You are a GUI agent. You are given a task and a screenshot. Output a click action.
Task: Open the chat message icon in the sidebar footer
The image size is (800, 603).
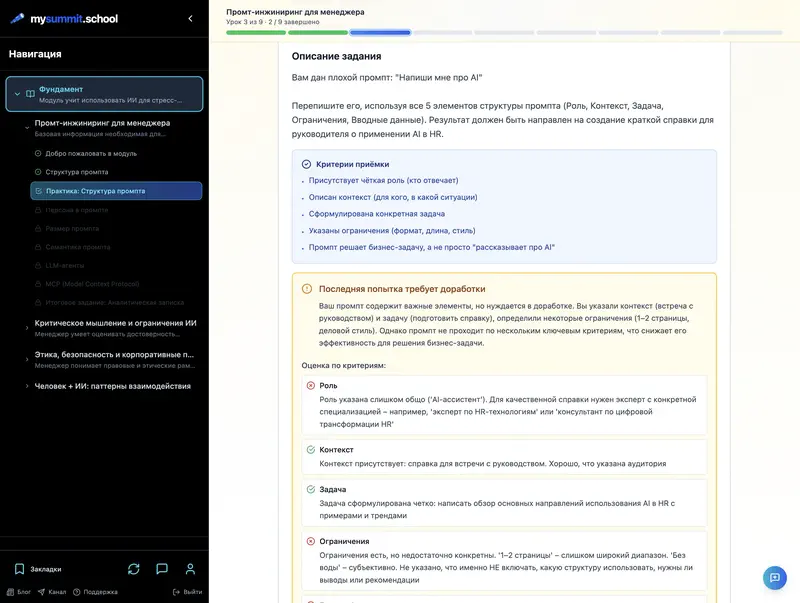pos(161,568)
